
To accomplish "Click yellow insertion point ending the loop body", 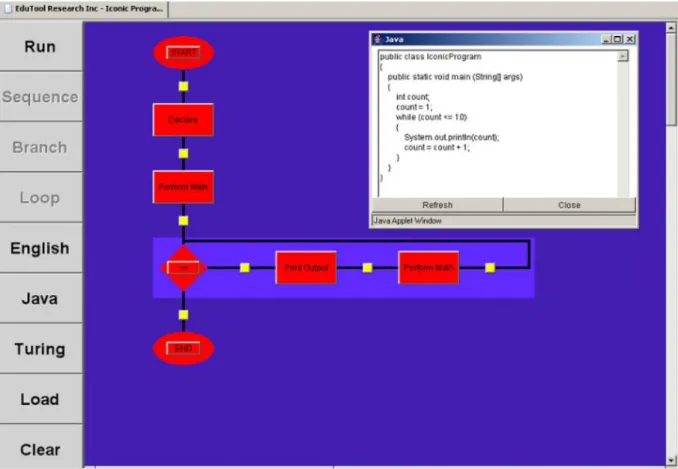I will [490, 268].
